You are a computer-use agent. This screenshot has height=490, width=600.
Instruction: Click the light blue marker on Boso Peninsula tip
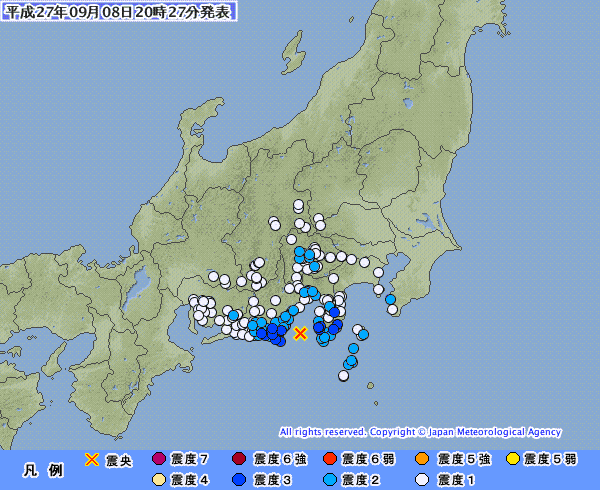click(390, 299)
